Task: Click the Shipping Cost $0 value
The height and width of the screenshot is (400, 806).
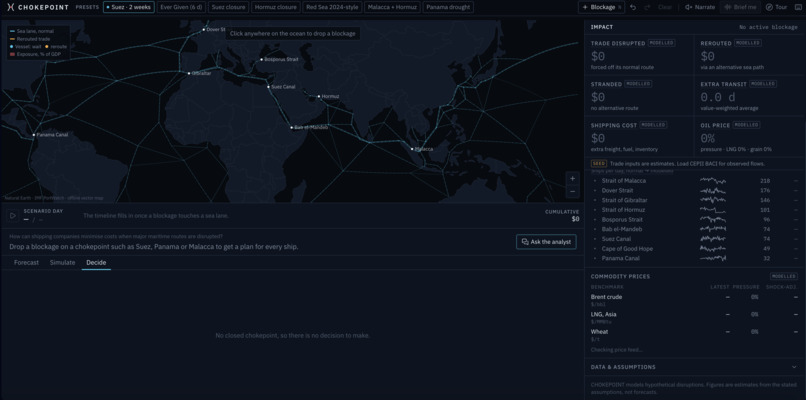Action: coord(598,138)
